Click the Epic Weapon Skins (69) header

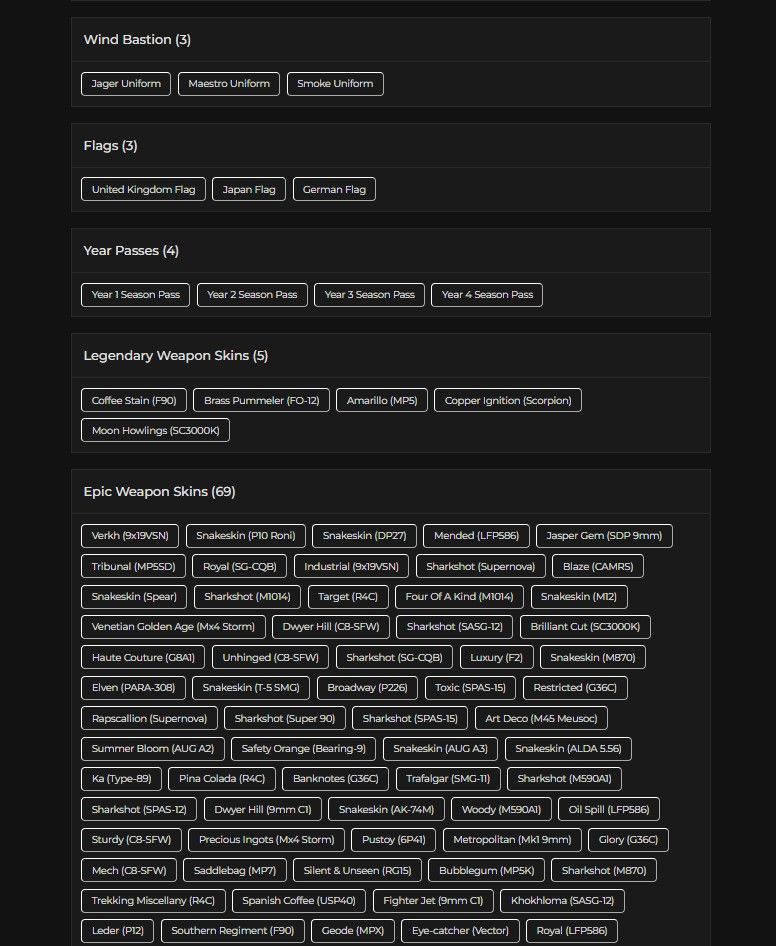[159, 492]
